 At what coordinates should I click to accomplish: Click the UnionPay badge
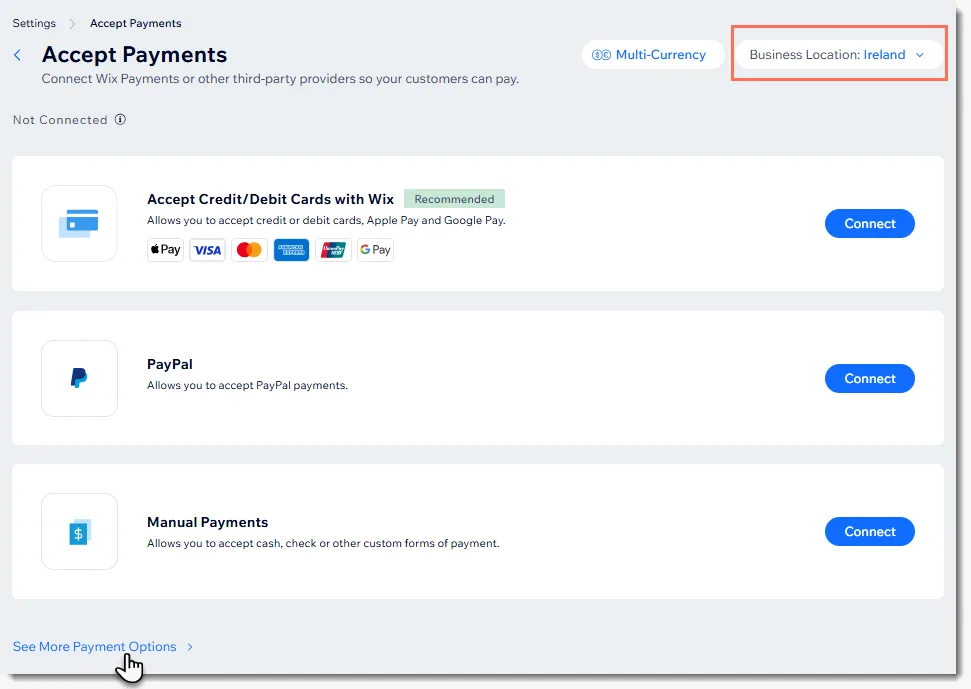click(333, 249)
